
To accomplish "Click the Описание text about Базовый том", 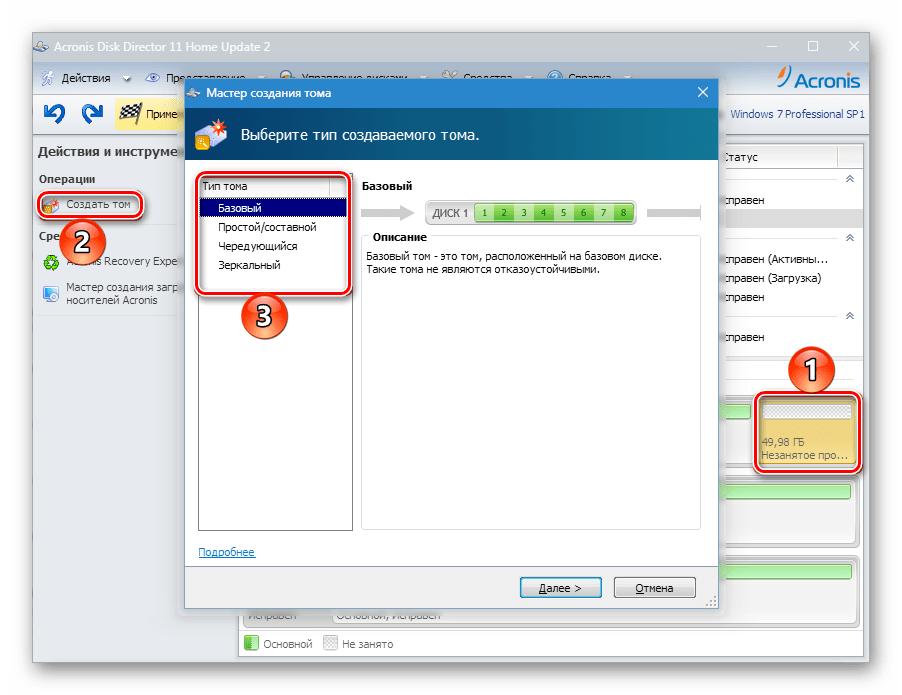I will 514,262.
